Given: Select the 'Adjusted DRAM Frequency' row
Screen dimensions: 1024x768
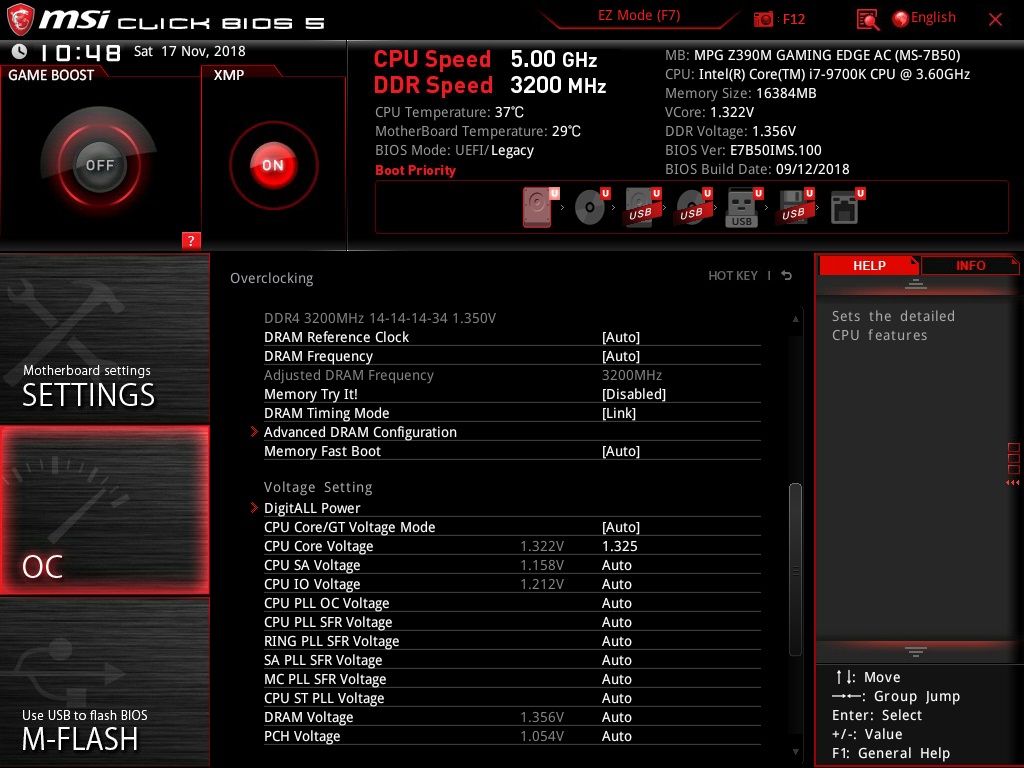Looking at the screenshot, I should [x=512, y=375].
